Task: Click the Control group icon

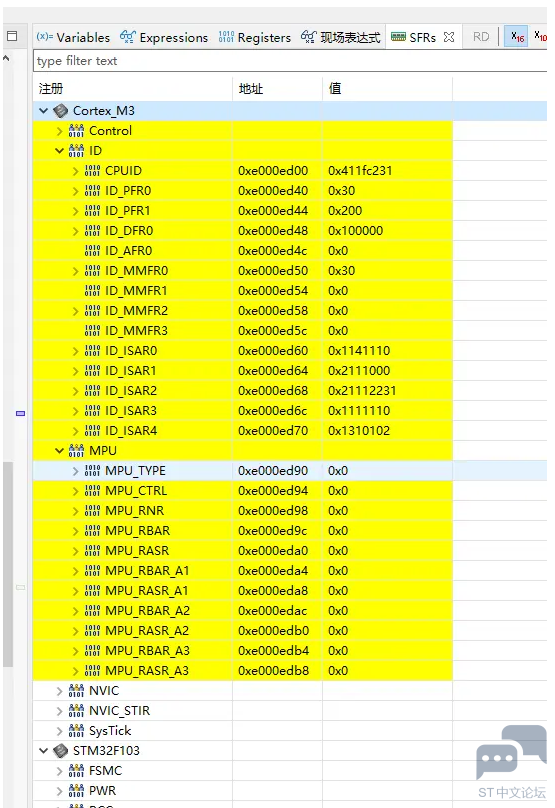Action: [x=76, y=131]
